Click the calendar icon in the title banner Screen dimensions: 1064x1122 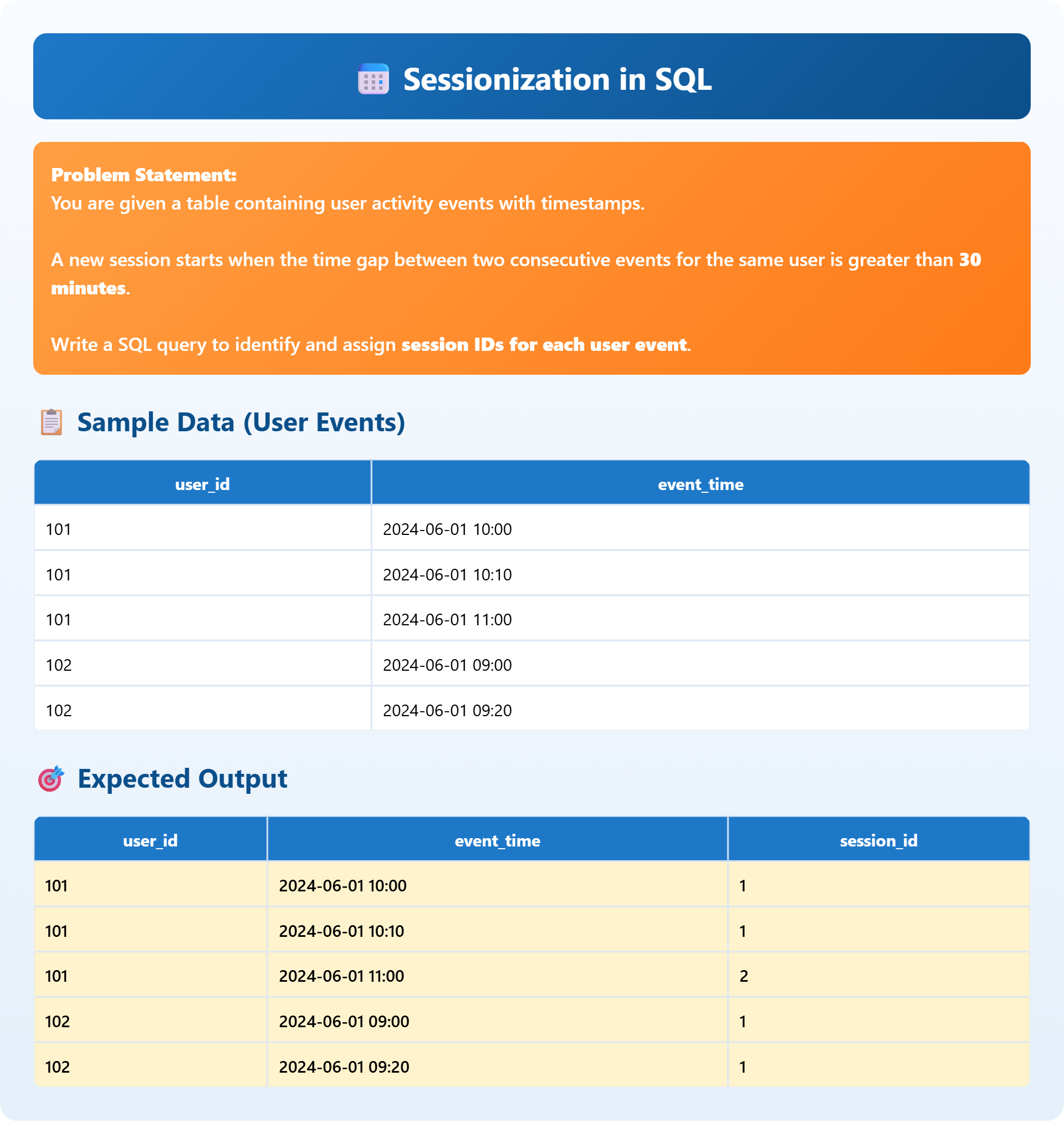point(372,79)
